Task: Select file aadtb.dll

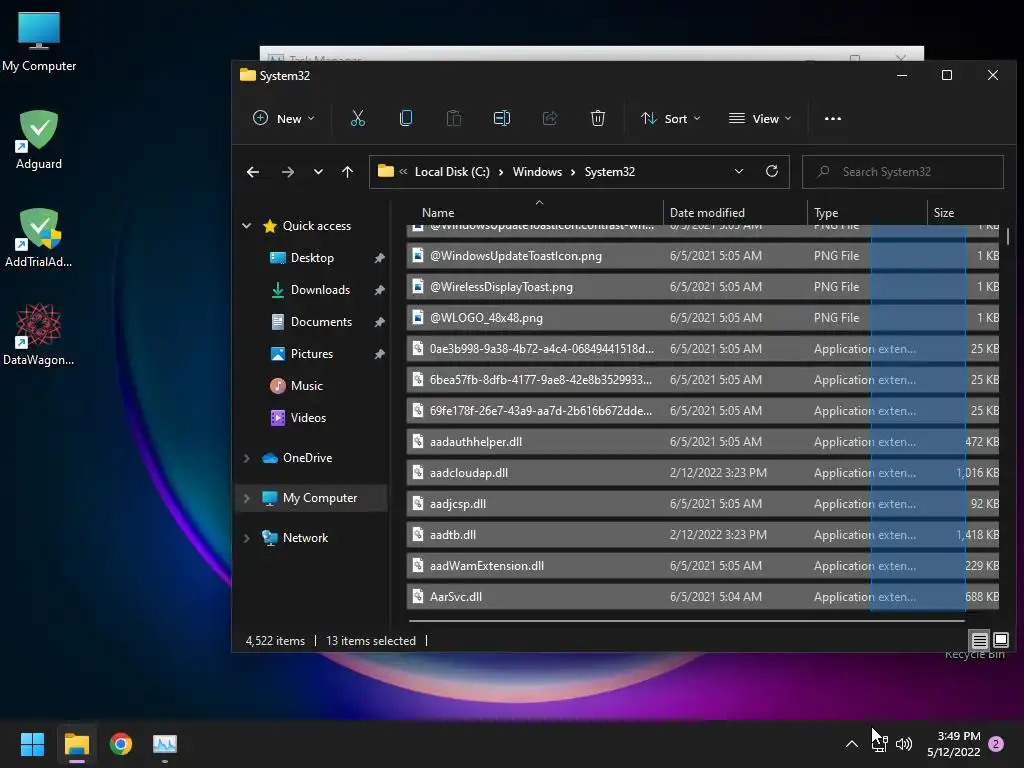Action: 702,535
